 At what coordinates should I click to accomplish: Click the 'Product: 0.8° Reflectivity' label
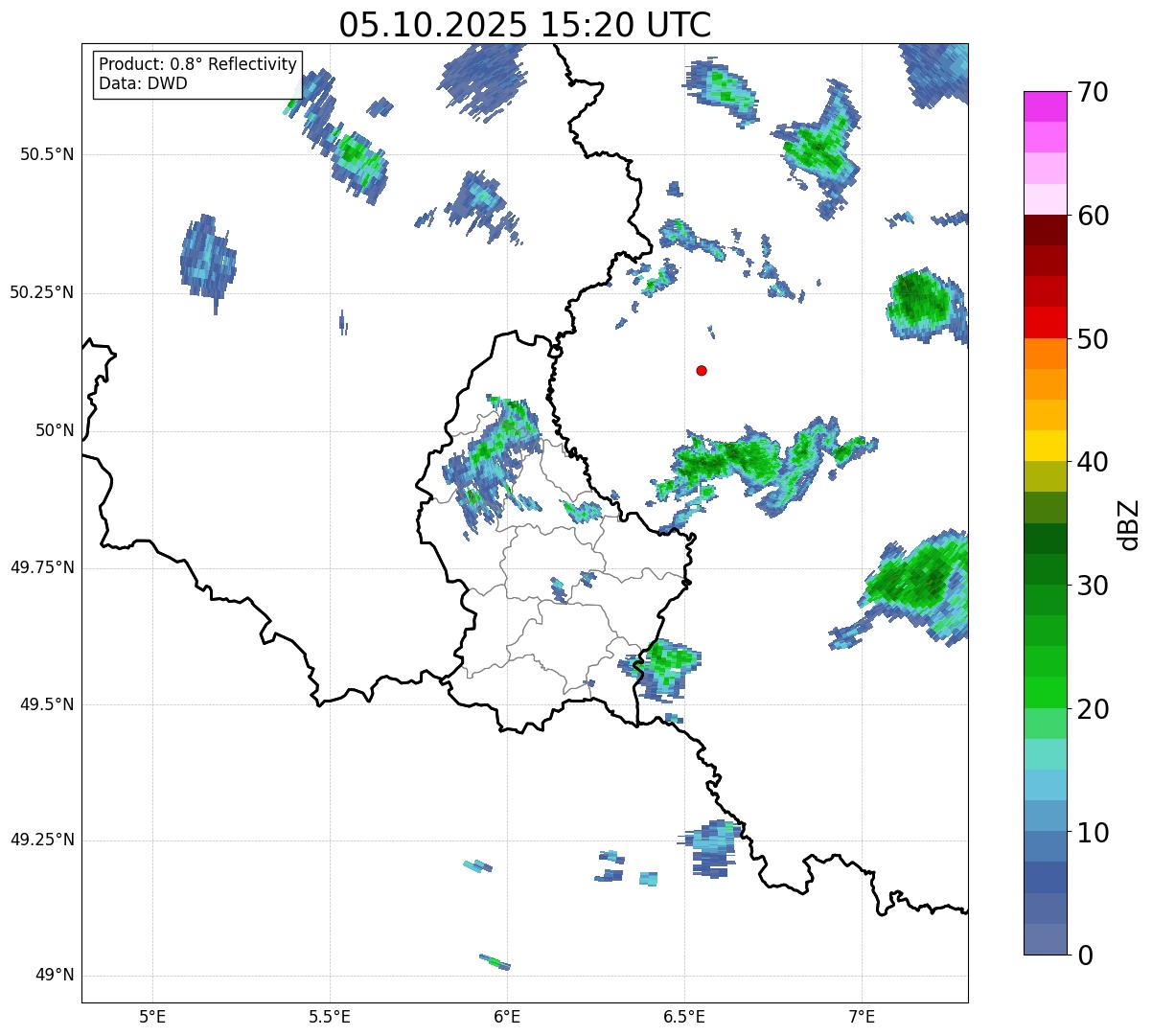tap(198, 64)
